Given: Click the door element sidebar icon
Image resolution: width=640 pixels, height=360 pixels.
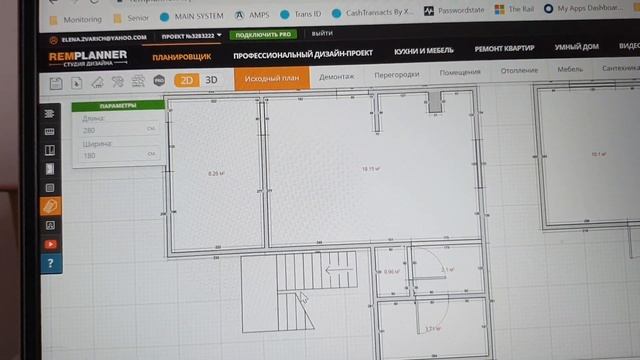Looking at the screenshot, I should click(50, 169).
